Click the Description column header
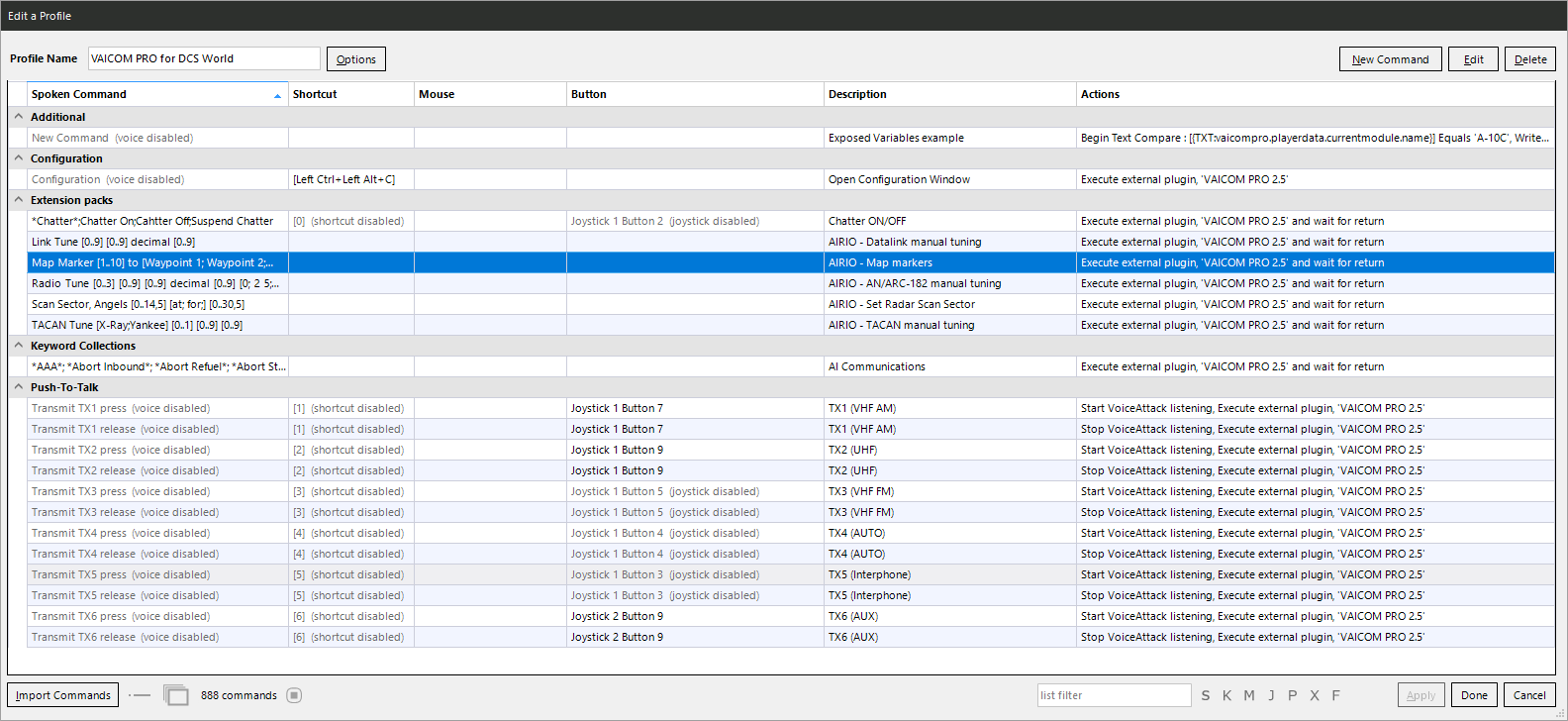This screenshot has height=721, width=1568. (x=950, y=94)
